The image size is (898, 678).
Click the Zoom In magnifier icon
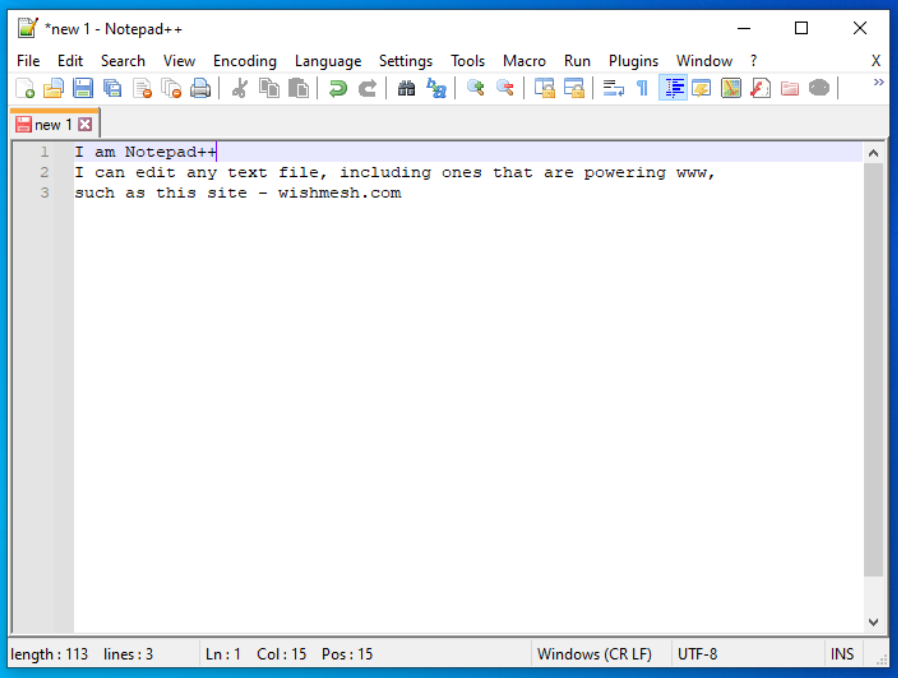(x=475, y=88)
